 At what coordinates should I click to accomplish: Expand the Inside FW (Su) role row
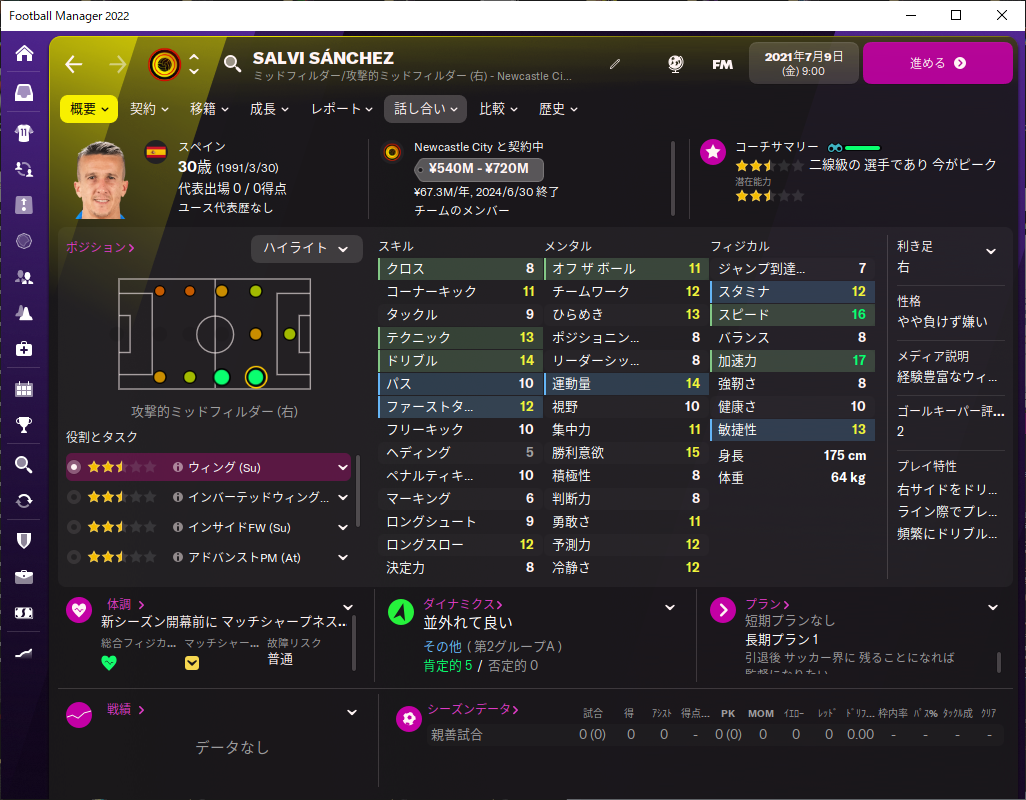click(x=343, y=527)
